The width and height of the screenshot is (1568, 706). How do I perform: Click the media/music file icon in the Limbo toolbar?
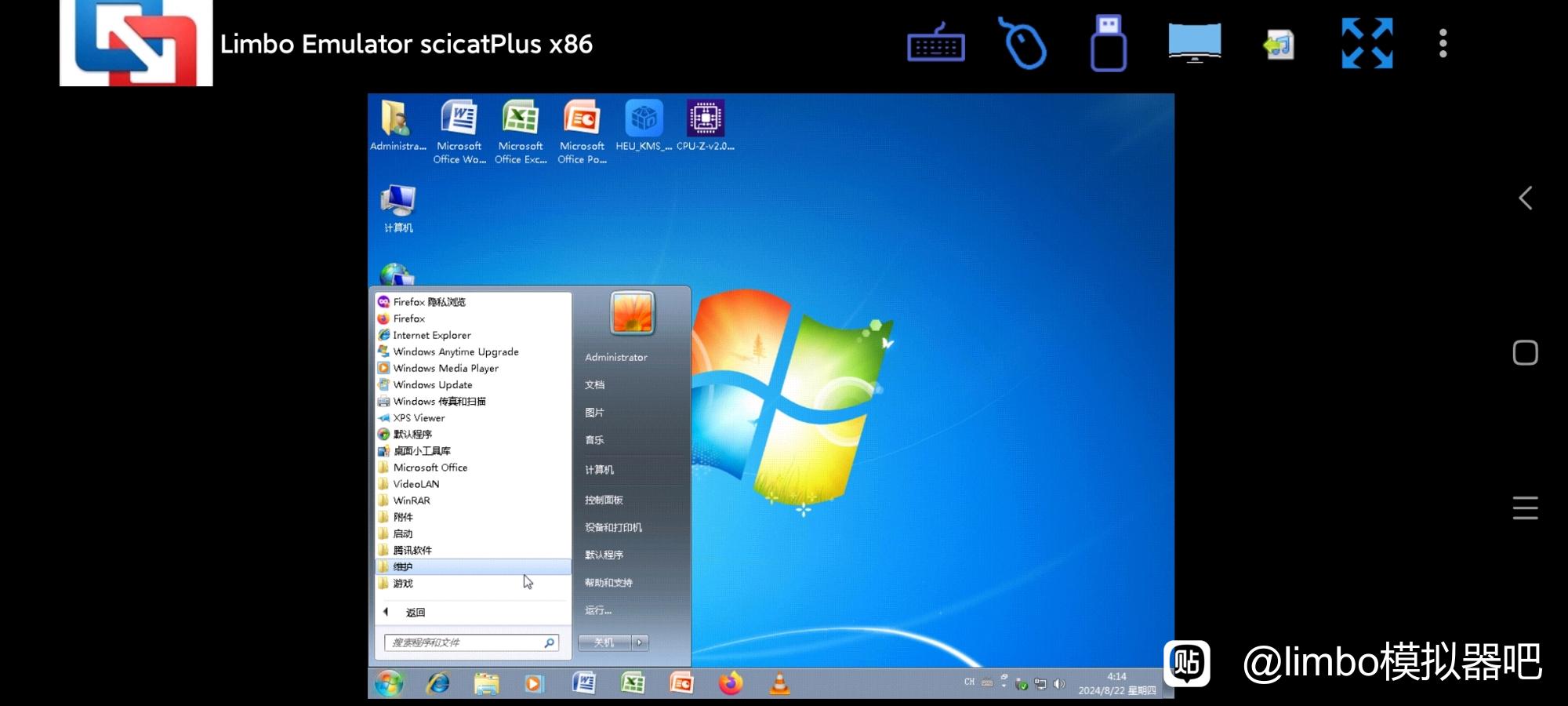point(1279,45)
